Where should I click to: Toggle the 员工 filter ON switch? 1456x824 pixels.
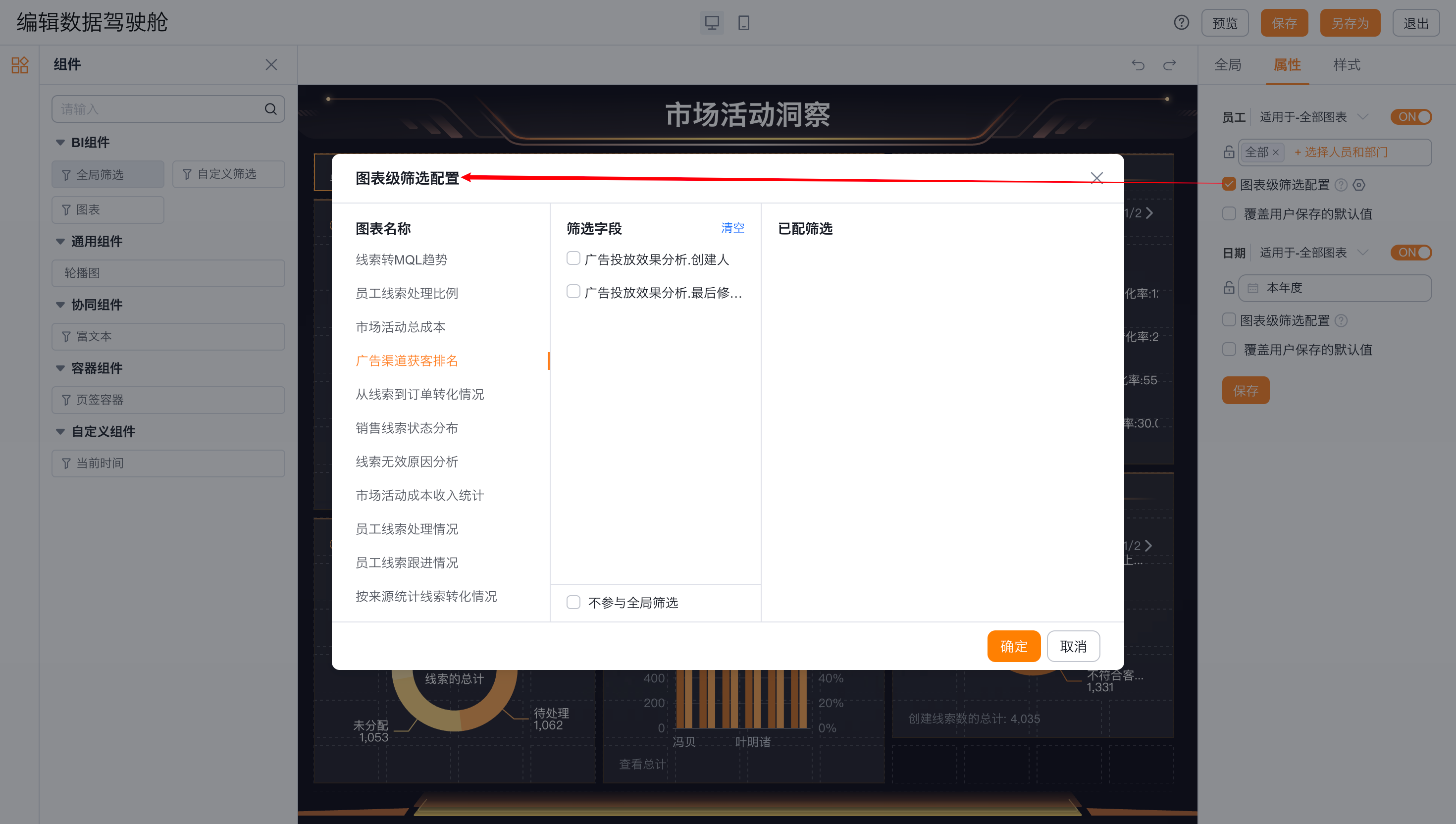pos(1411,117)
